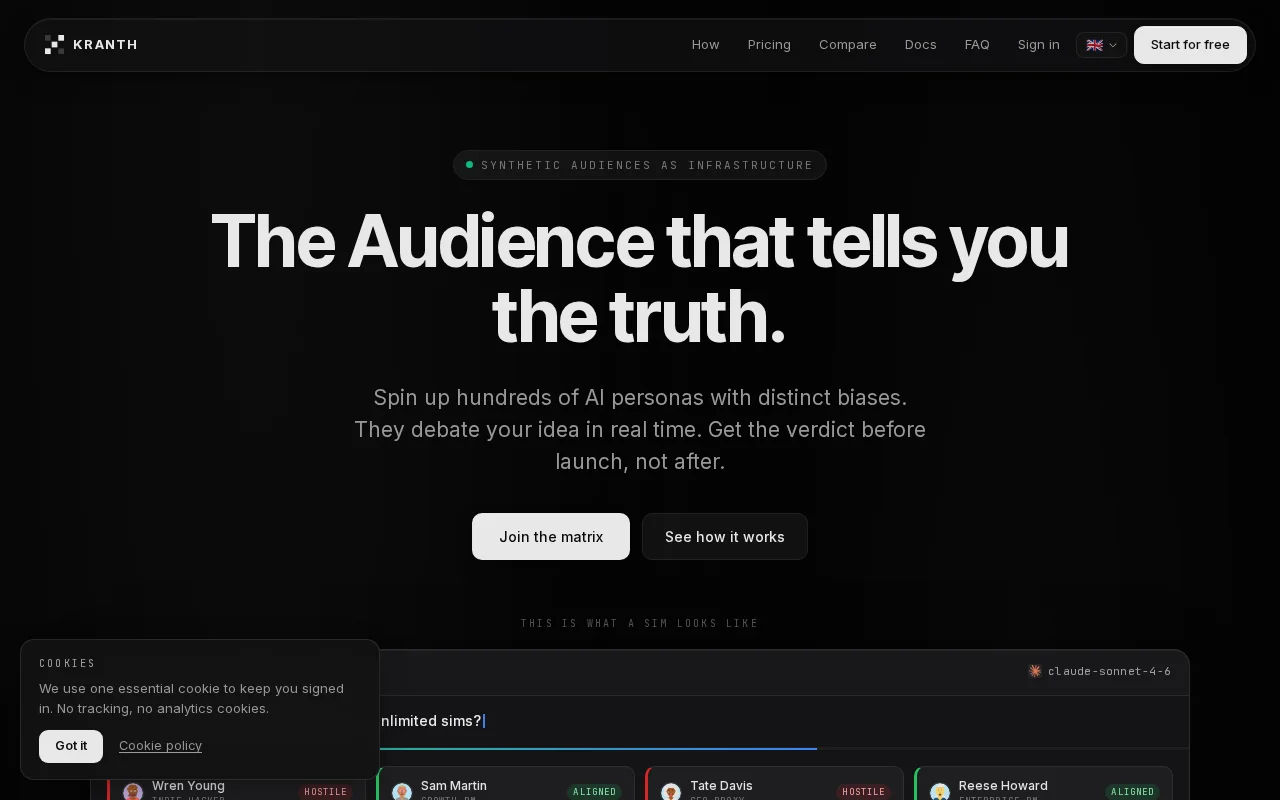Go to Pricing in the navigation
Image resolution: width=1280 pixels, height=800 pixels.
769,45
